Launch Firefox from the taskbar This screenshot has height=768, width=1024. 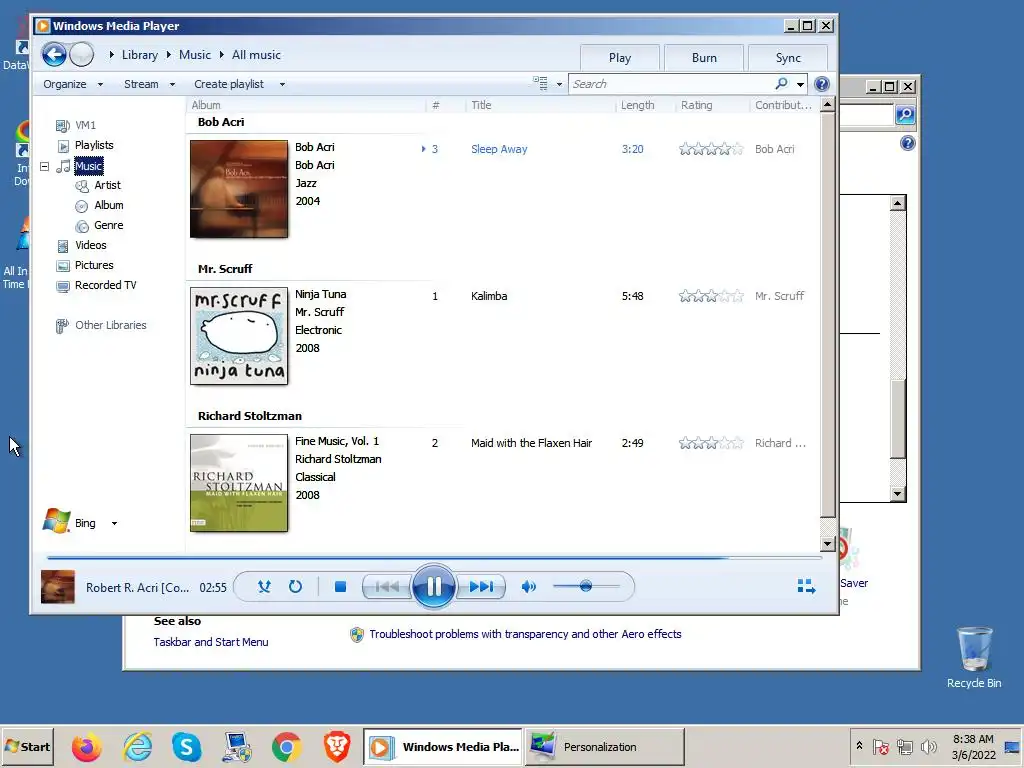pos(86,747)
